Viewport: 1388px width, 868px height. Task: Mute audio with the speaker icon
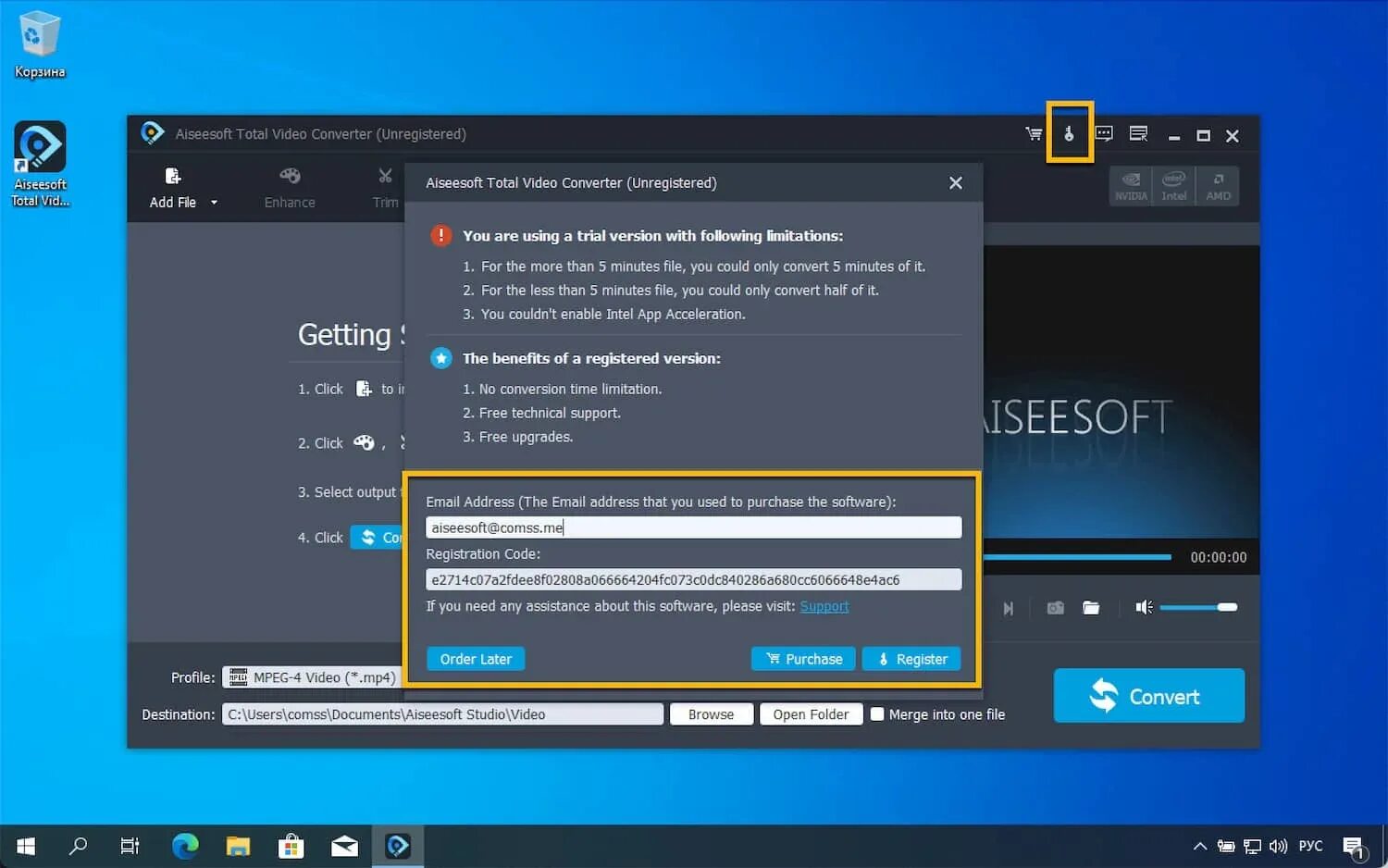pos(1144,607)
